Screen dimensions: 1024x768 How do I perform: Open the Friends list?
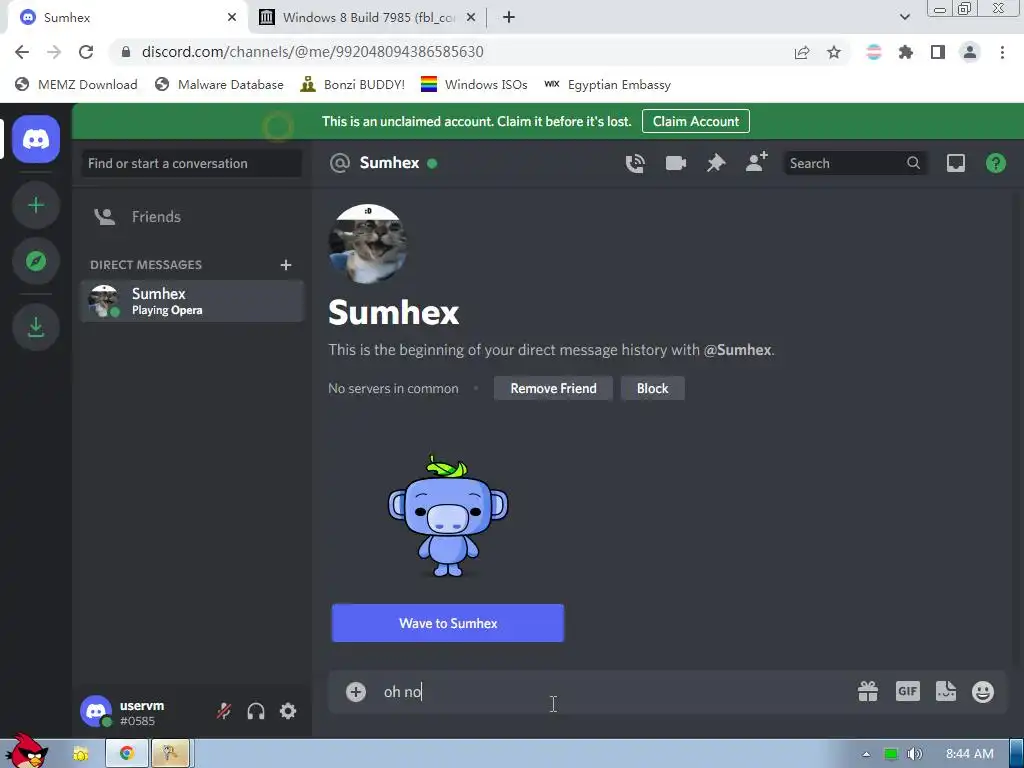[x=192, y=217]
